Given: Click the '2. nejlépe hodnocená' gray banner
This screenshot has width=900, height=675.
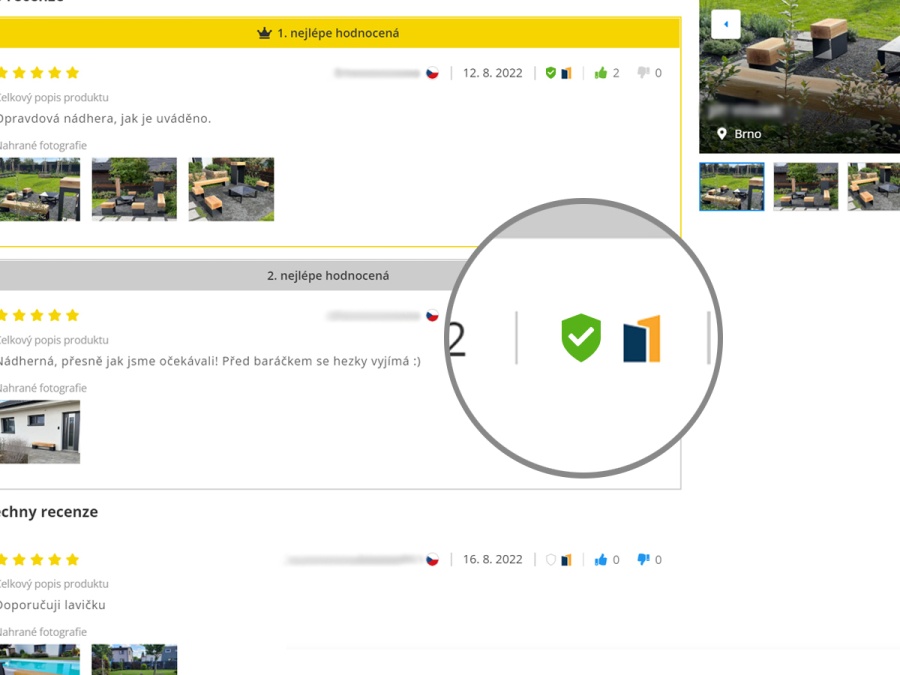Looking at the screenshot, I should pos(328,276).
